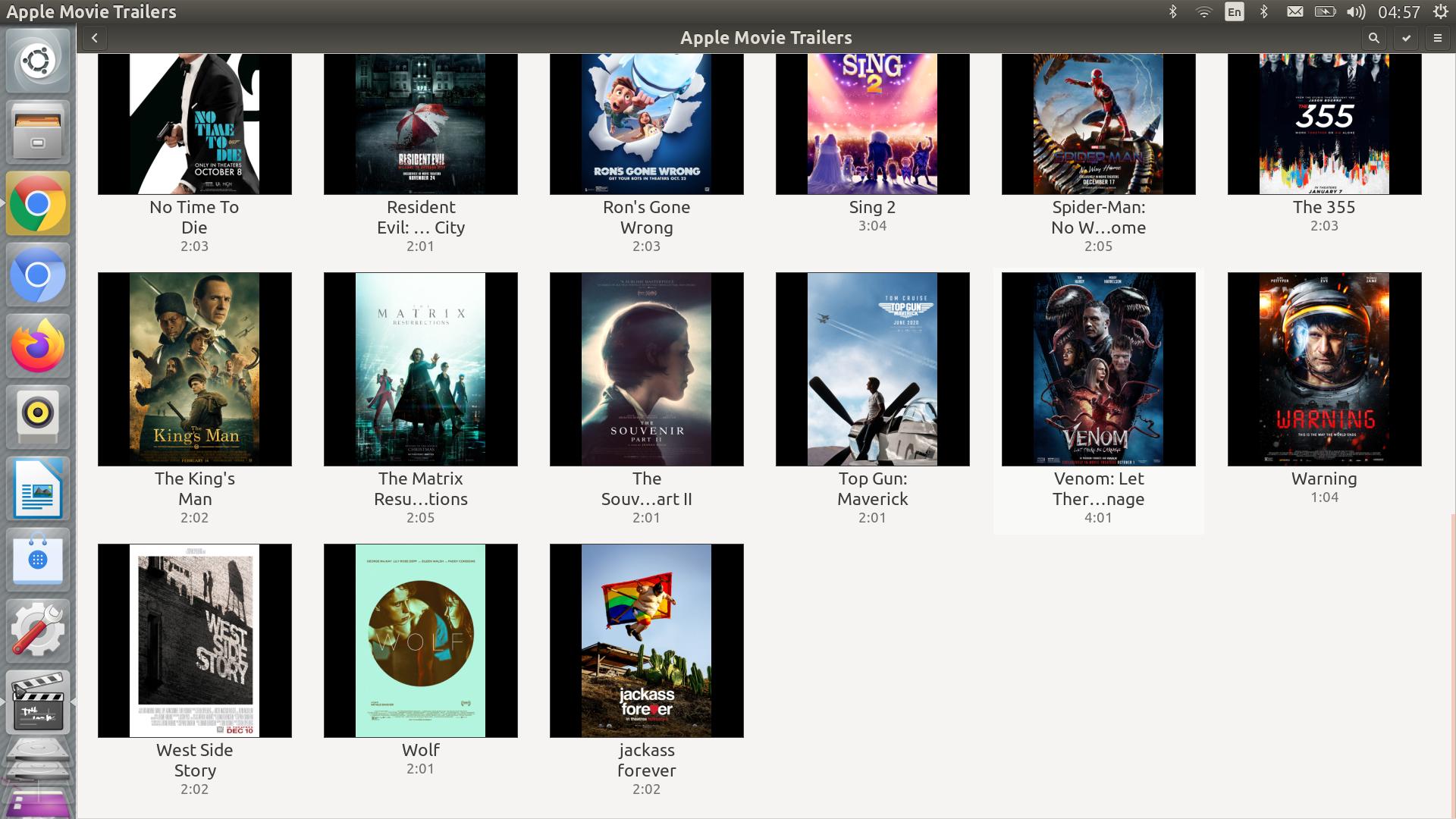Screen dimensions: 1456x819
Task: Open the volume indicator menu
Action: pos(1355,11)
